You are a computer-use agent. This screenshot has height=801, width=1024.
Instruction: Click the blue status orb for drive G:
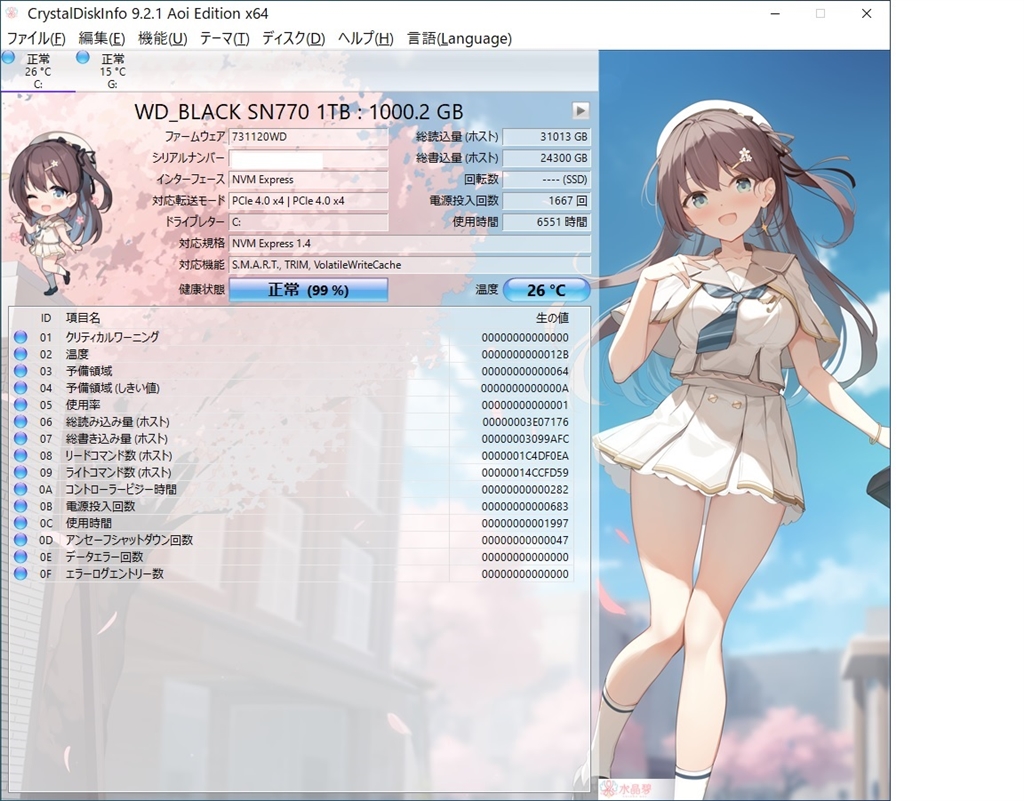coord(83,57)
